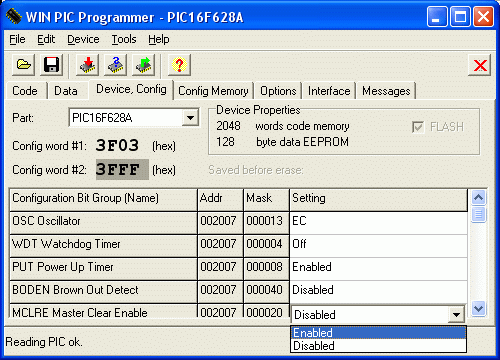The image size is (500, 360).
Task: Toggle the FLASH checkbox
Action: 418,127
